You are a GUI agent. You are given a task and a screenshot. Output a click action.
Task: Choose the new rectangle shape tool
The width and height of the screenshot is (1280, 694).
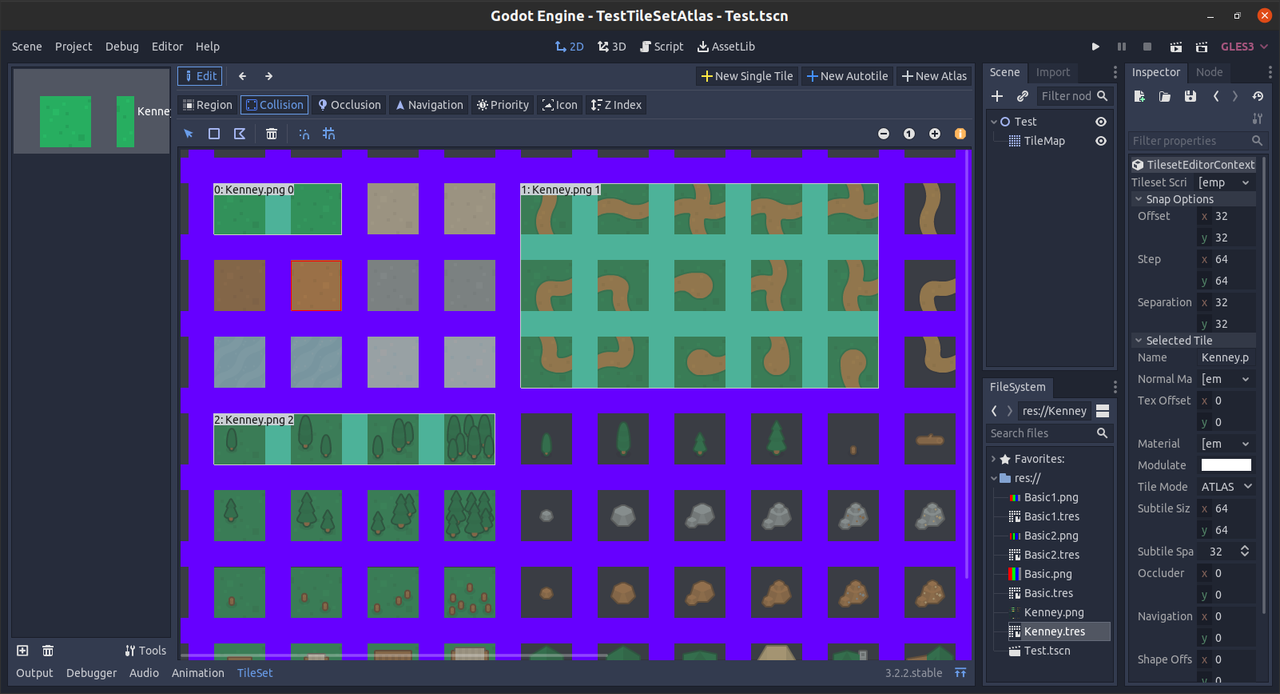pos(214,134)
